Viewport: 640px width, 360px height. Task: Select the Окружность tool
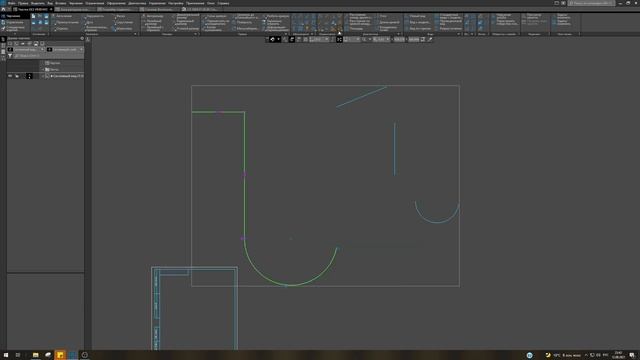point(94,16)
